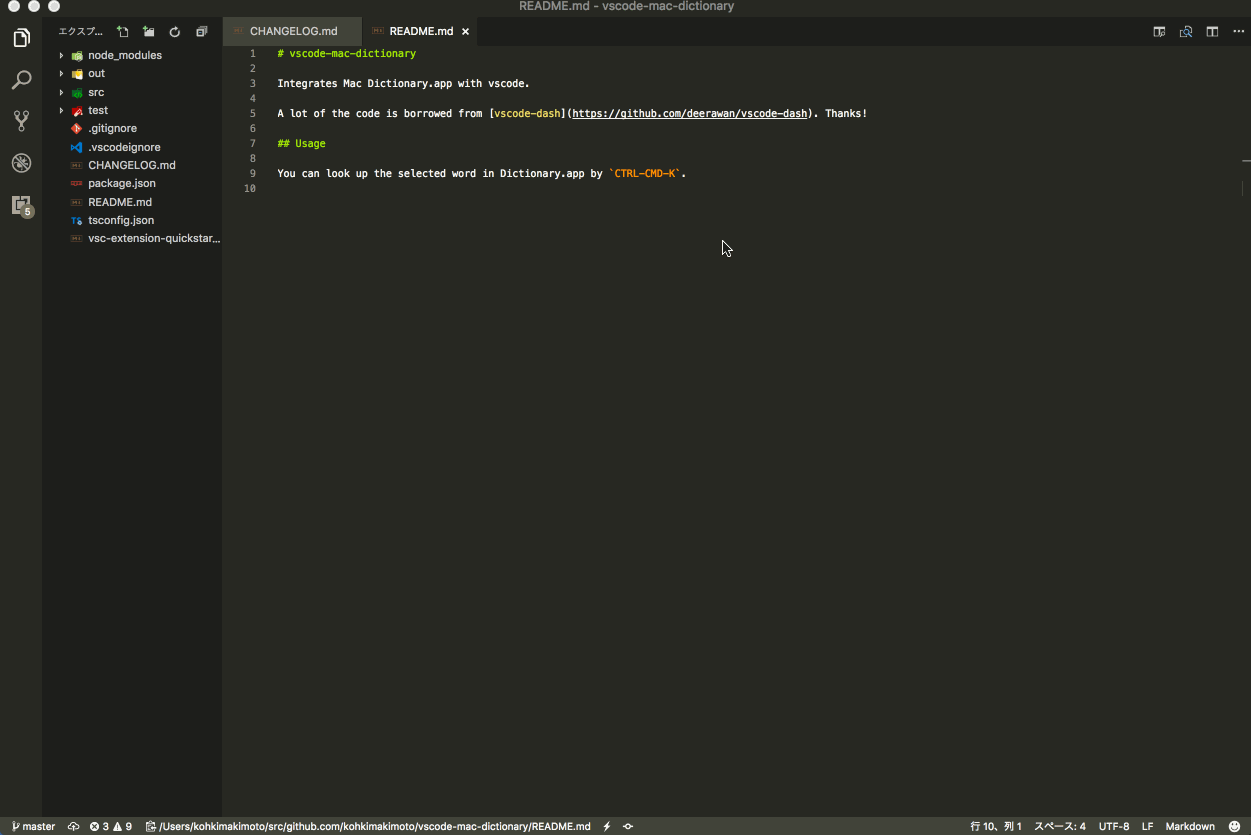Change end of line sequence LF
This screenshot has width=1251, height=835.
click(x=1148, y=826)
